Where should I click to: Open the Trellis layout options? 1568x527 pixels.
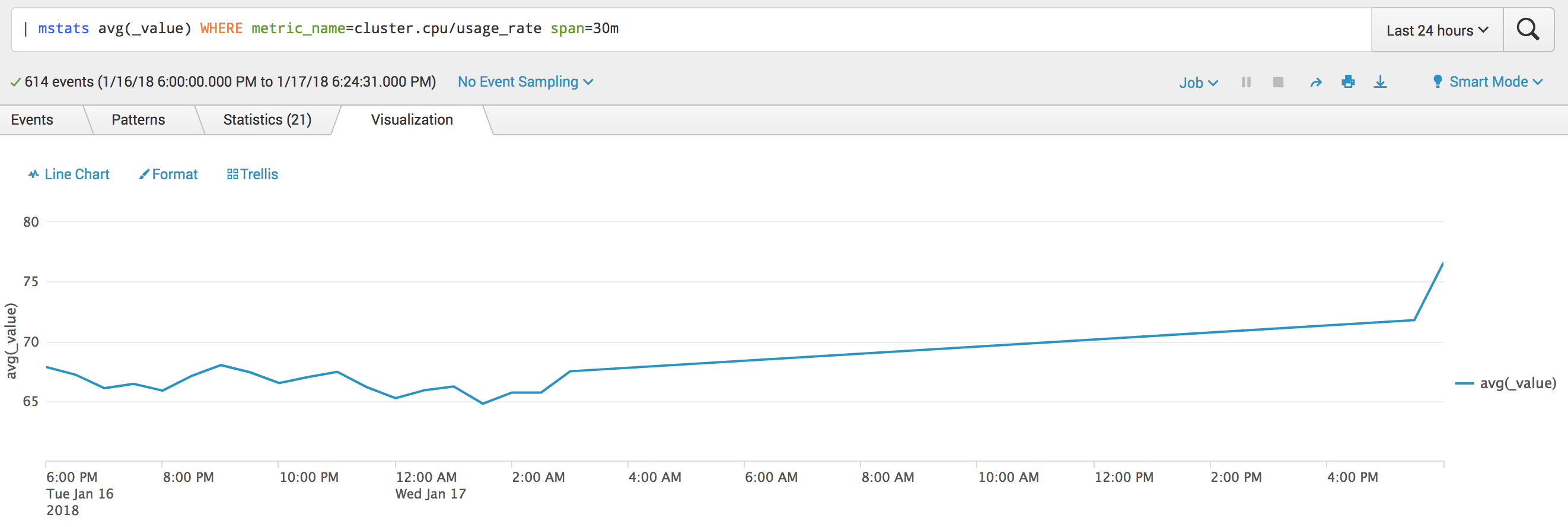coord(252,174)
